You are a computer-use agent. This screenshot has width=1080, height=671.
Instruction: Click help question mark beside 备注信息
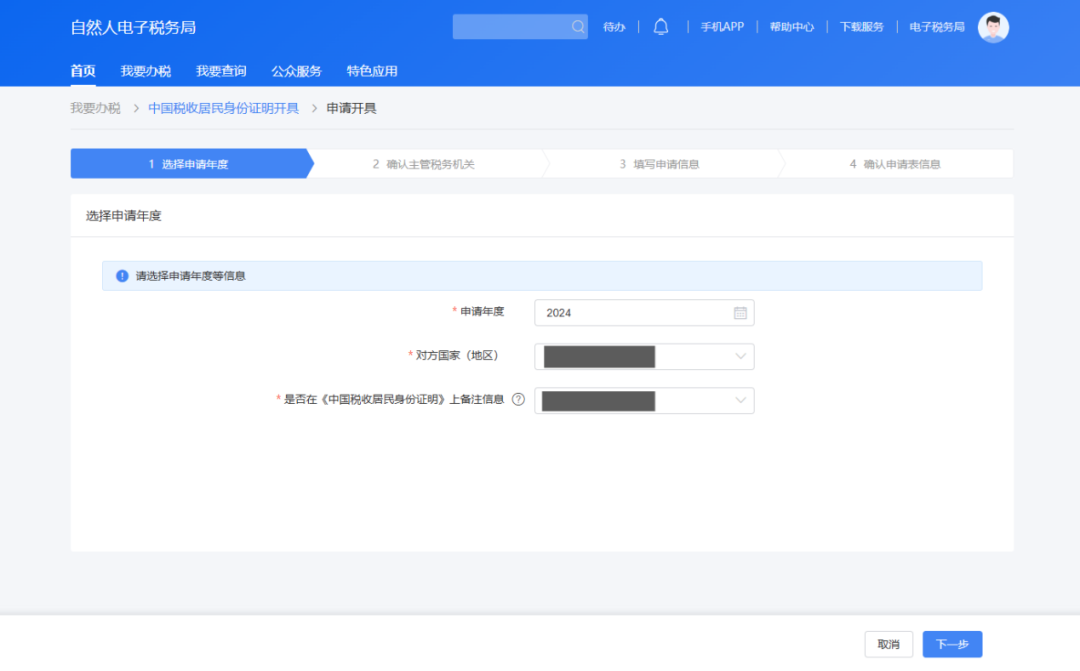[518, 399]
